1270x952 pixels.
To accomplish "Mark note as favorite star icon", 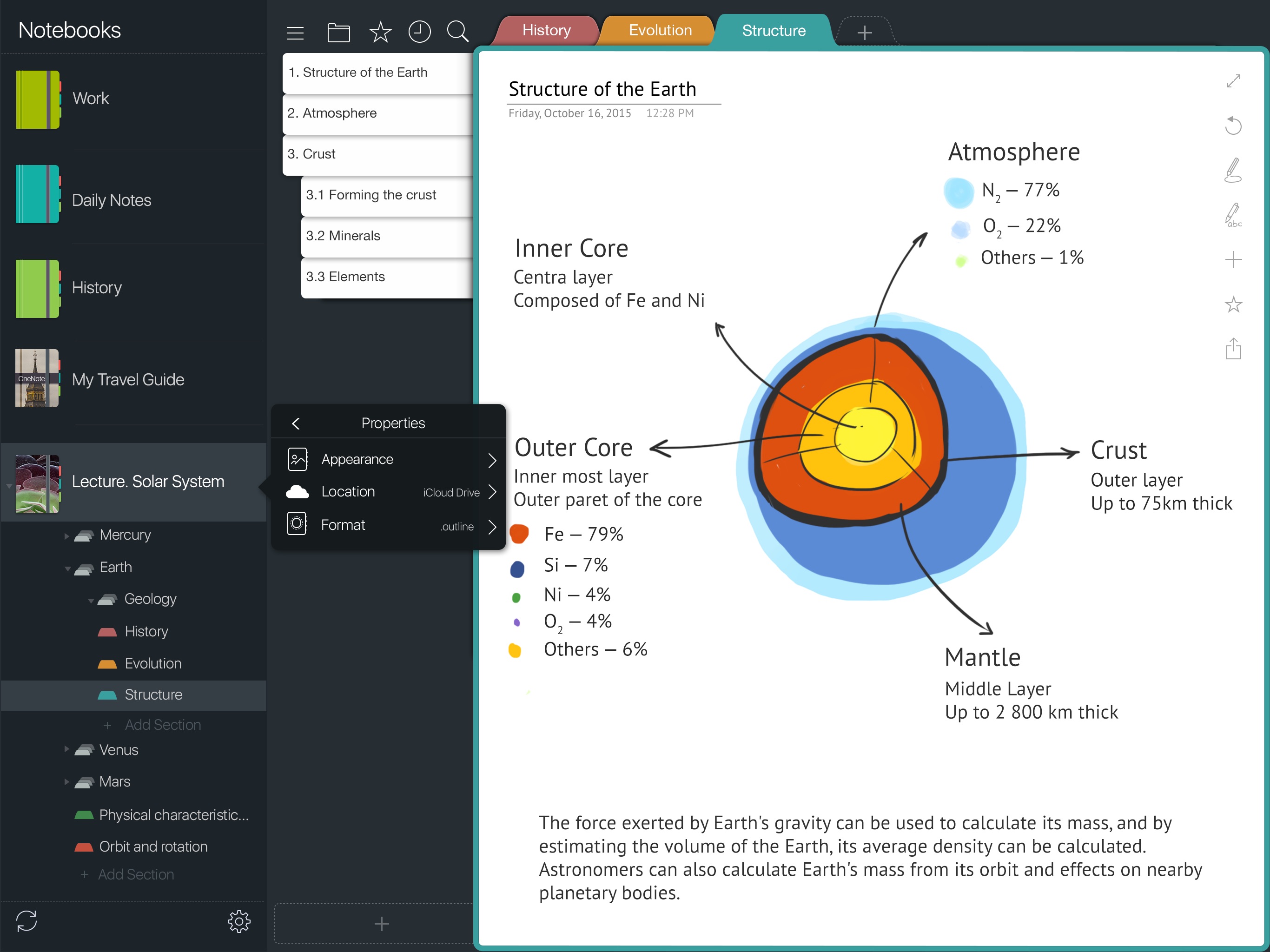I will [x=1233, y=304].
